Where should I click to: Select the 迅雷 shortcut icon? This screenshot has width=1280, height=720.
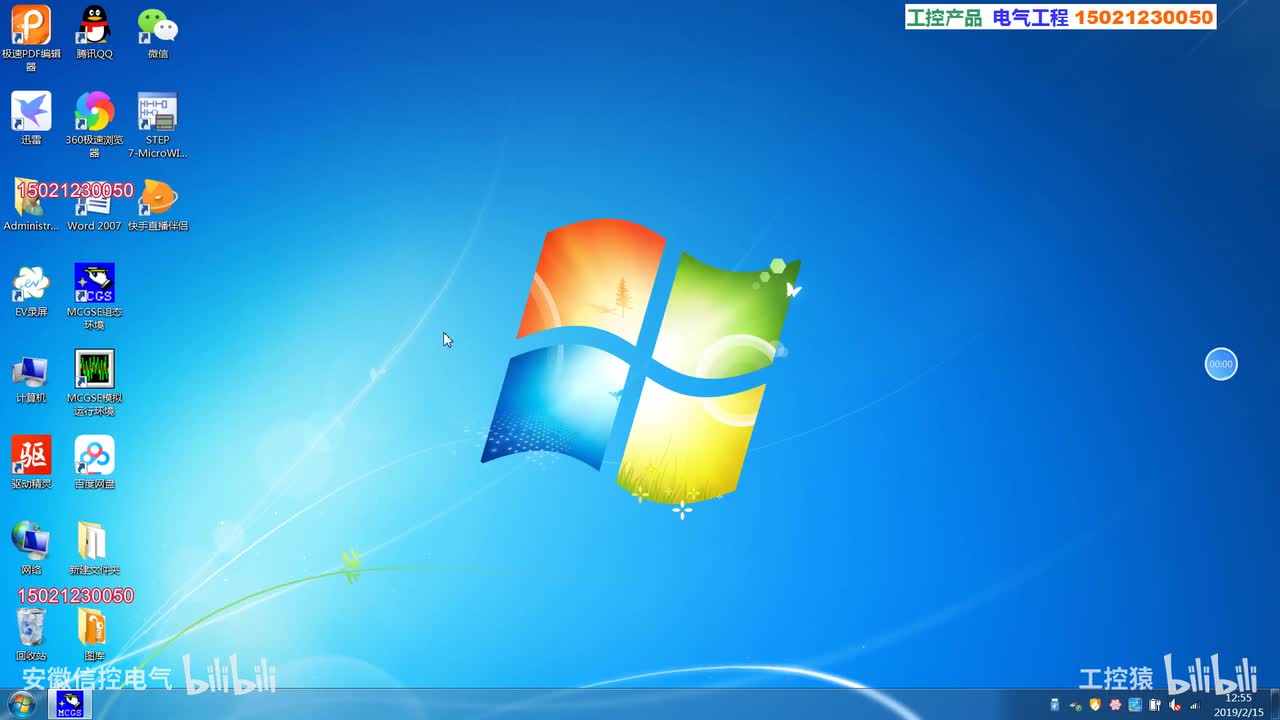click(31, 118)
